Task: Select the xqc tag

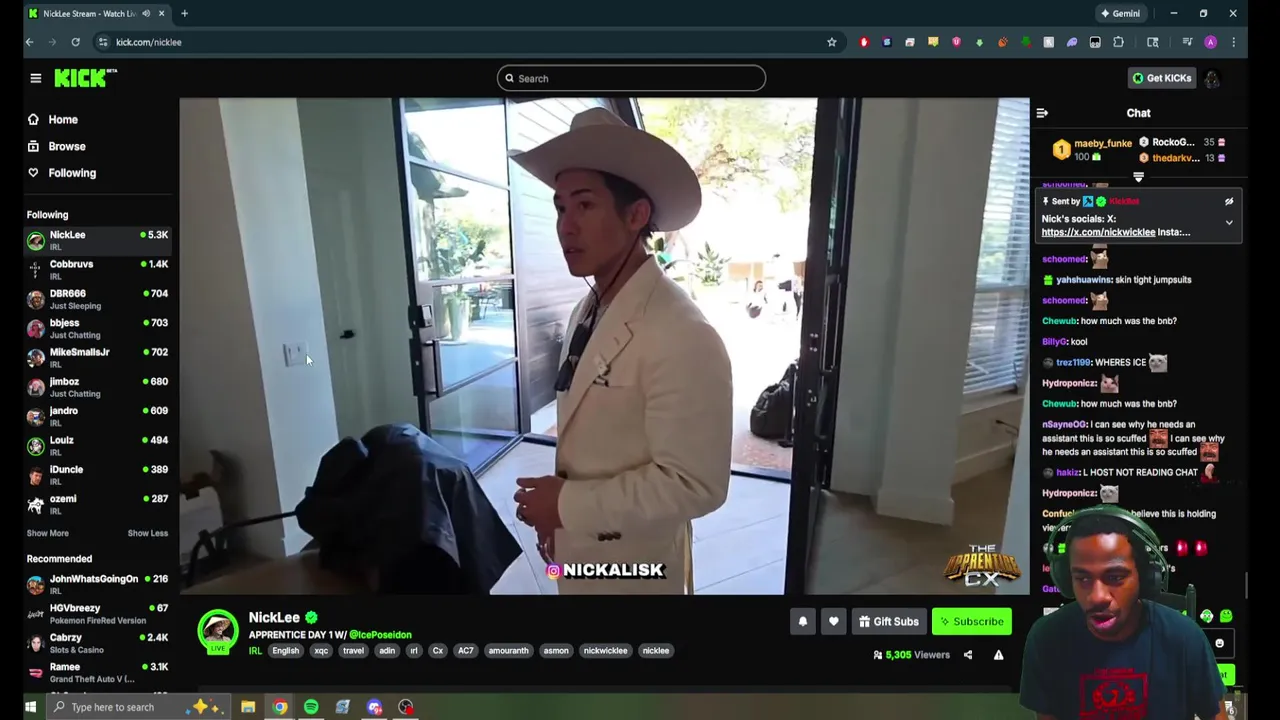Action: click(x=321, y=651)
